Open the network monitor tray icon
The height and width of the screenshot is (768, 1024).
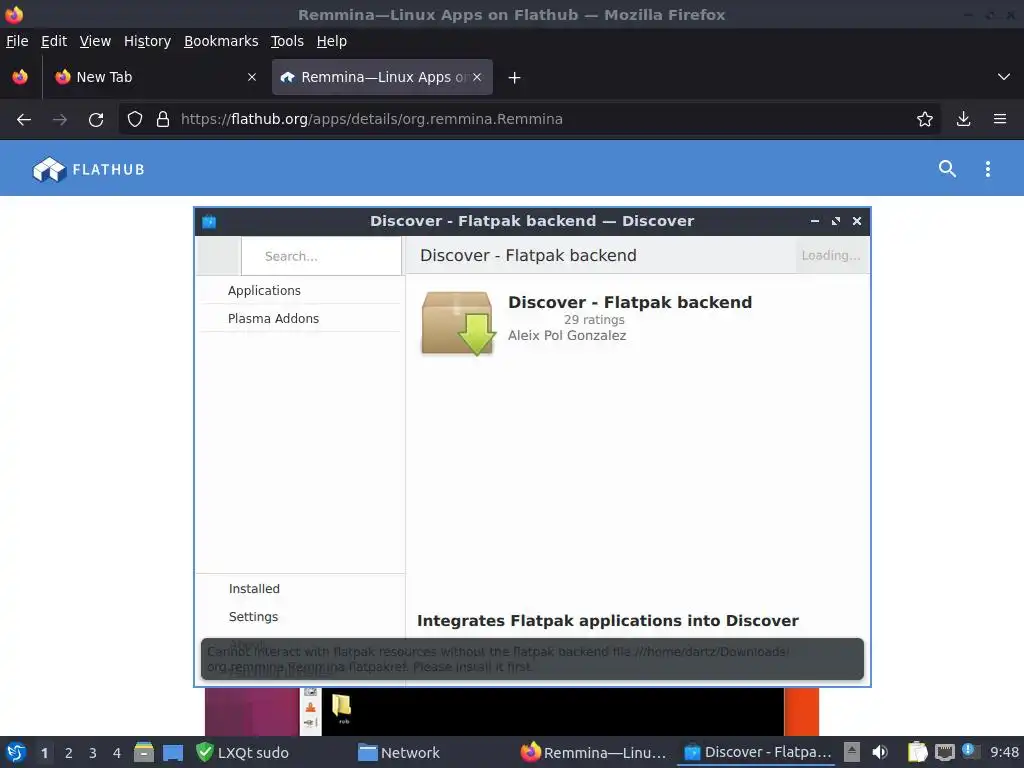point(944,752)
